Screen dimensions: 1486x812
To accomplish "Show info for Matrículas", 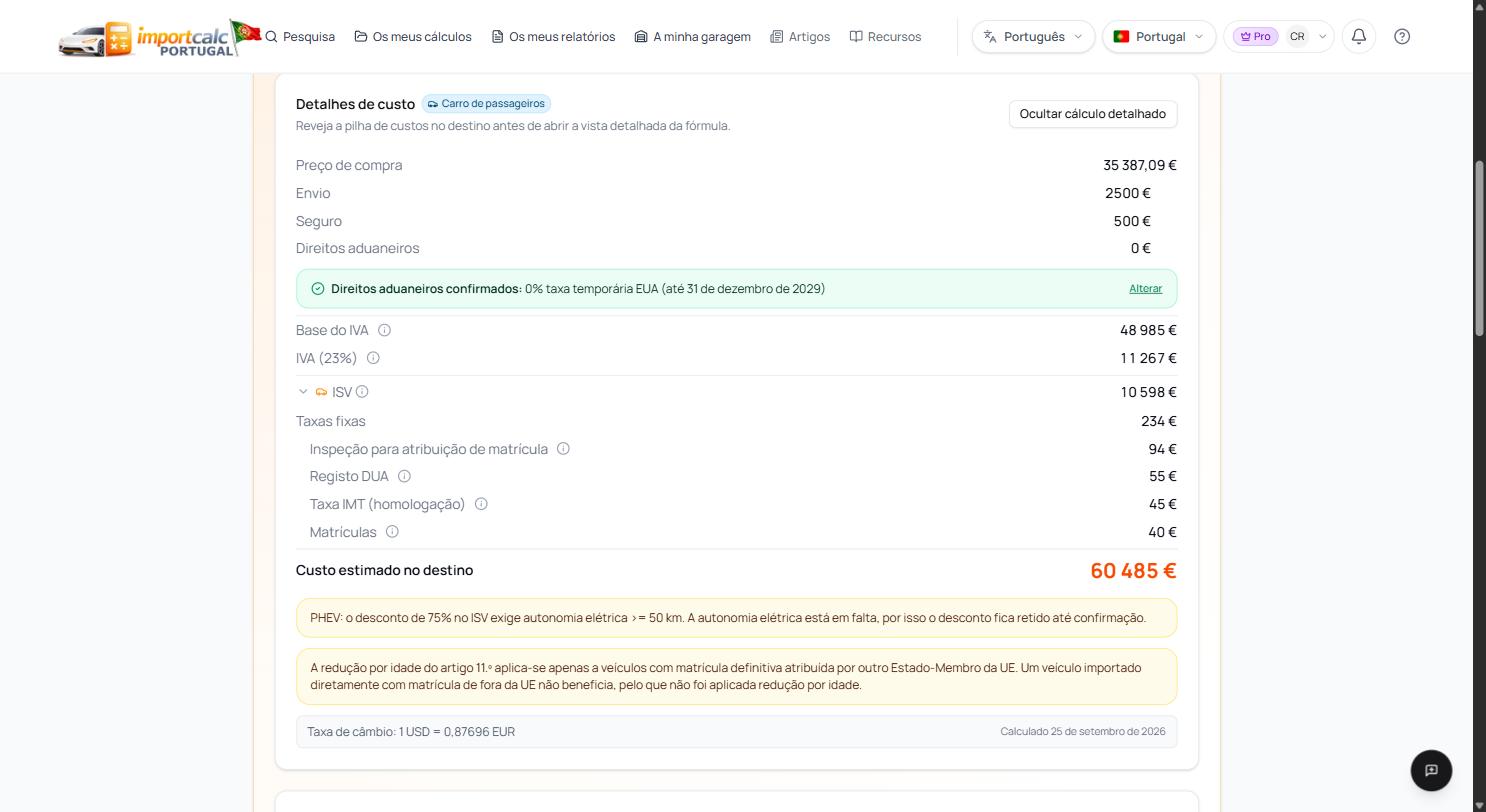I will point(392,532).
